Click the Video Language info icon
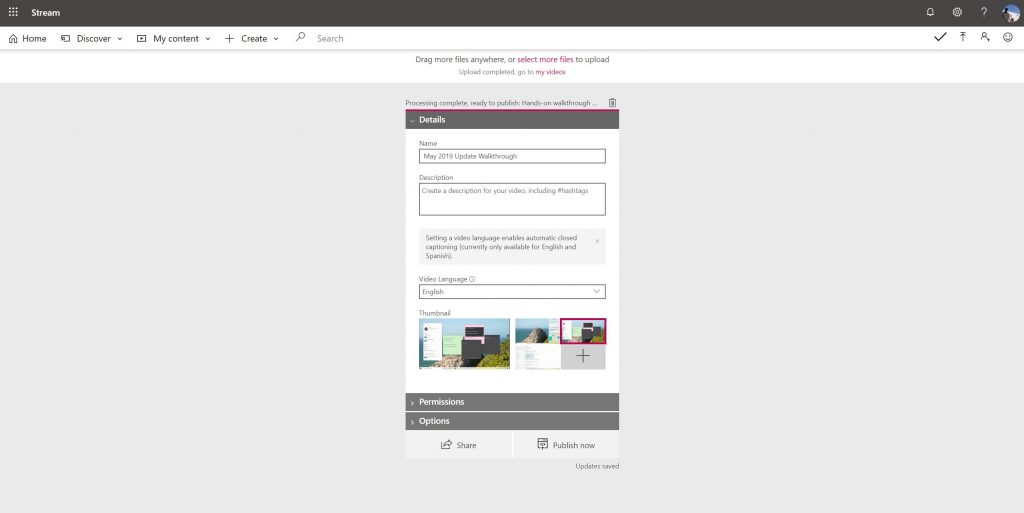The width and height of the screenshot is (1024, 513). point(472,279)
